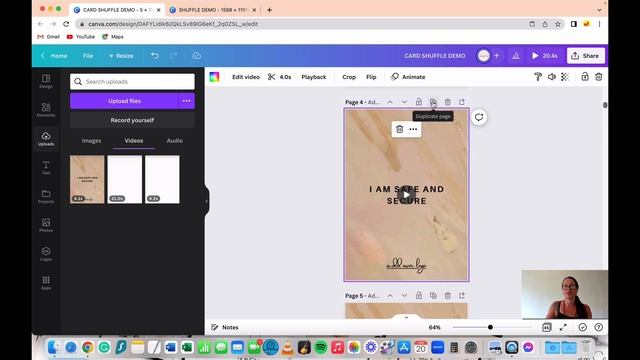
Task: Open the grid view pages icon
Action: click(547, 327)
